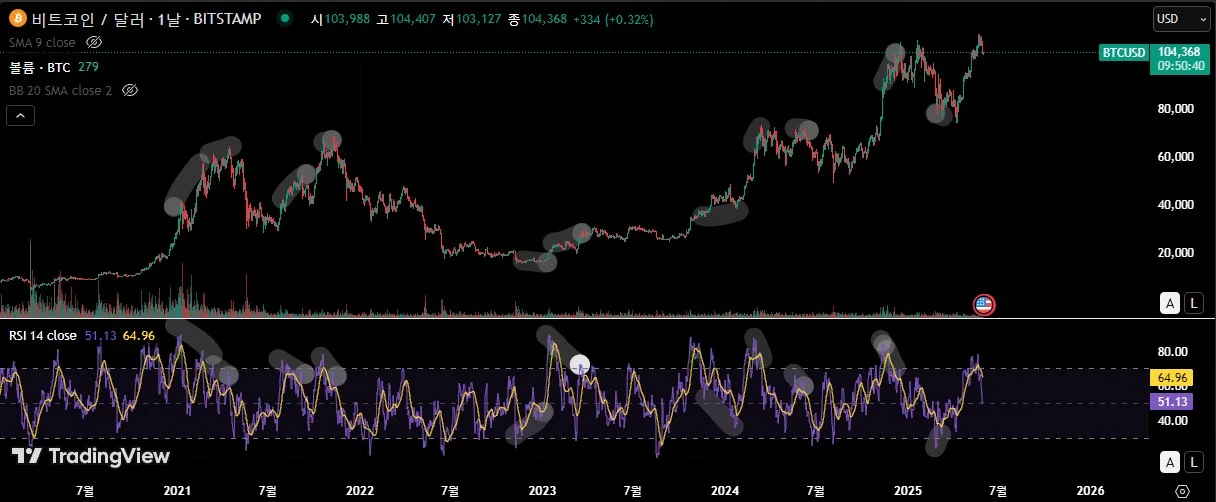Click 2021 on the time axis
The width and height of the screenshot is (1216, 502).
(177, 490)
